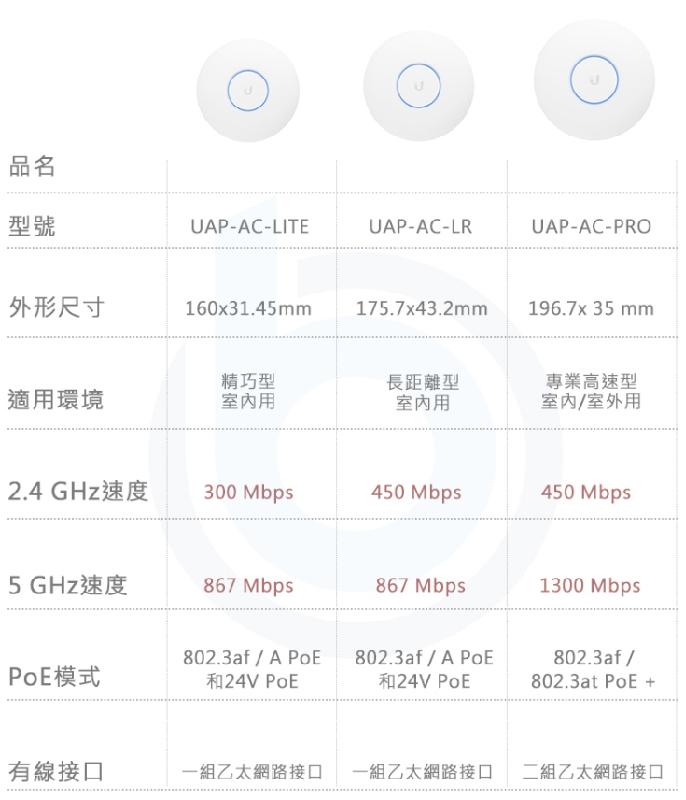The width and height of the screenshot is (686, 800).
Task: Click the 型號 row label
Action: click(x=32, y=226)
